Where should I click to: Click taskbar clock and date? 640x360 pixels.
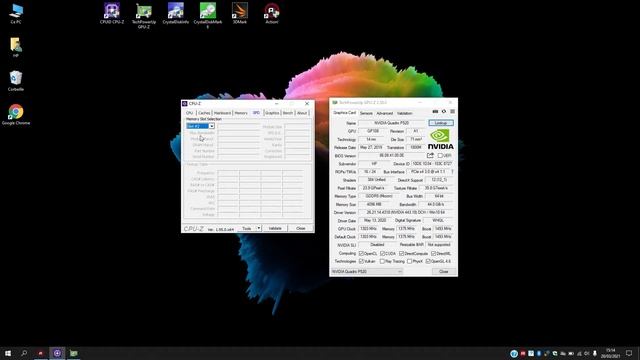click(611, 353)
